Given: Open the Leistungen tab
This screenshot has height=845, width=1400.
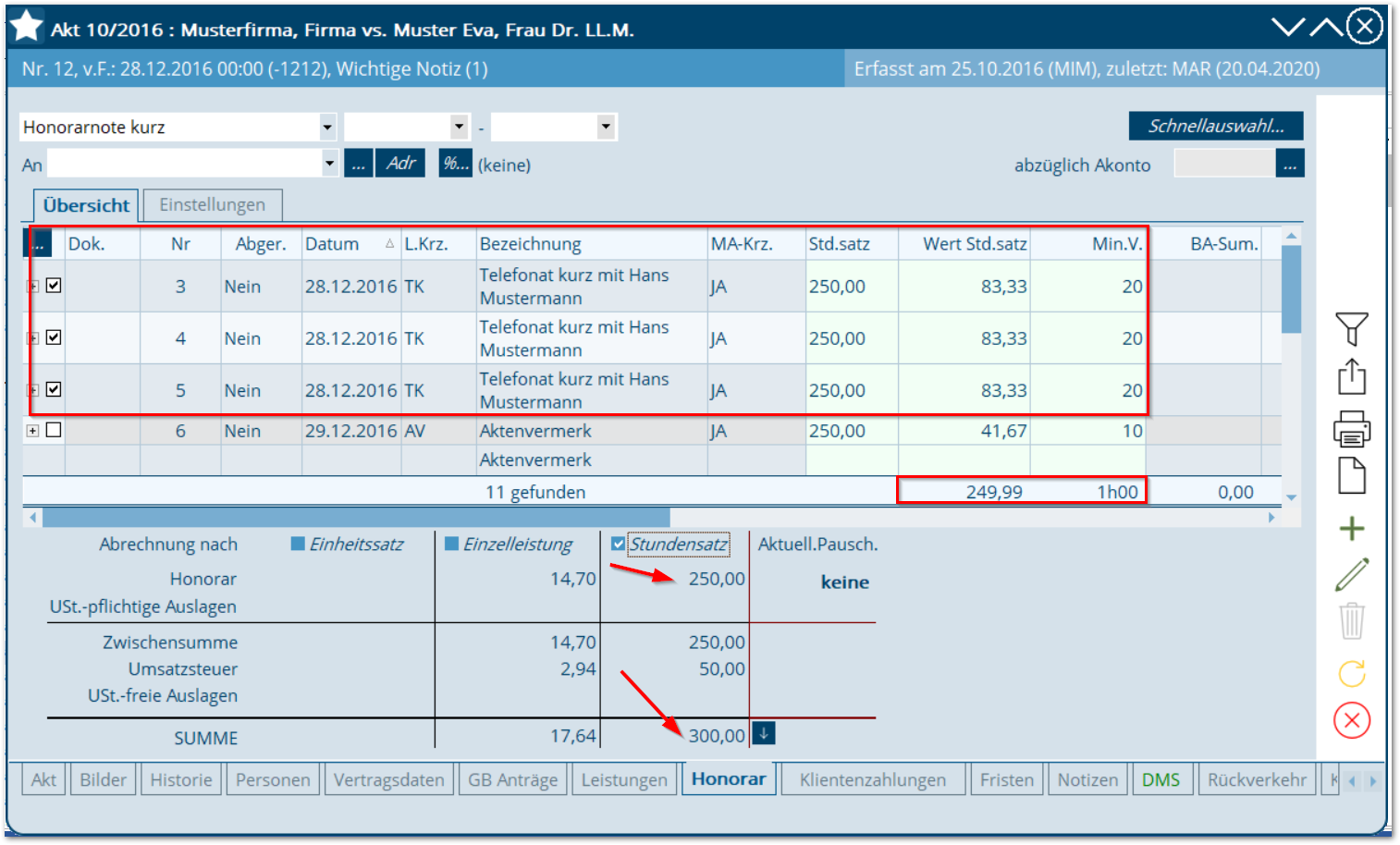Looking at the screenshot, I should click(624, 779).
